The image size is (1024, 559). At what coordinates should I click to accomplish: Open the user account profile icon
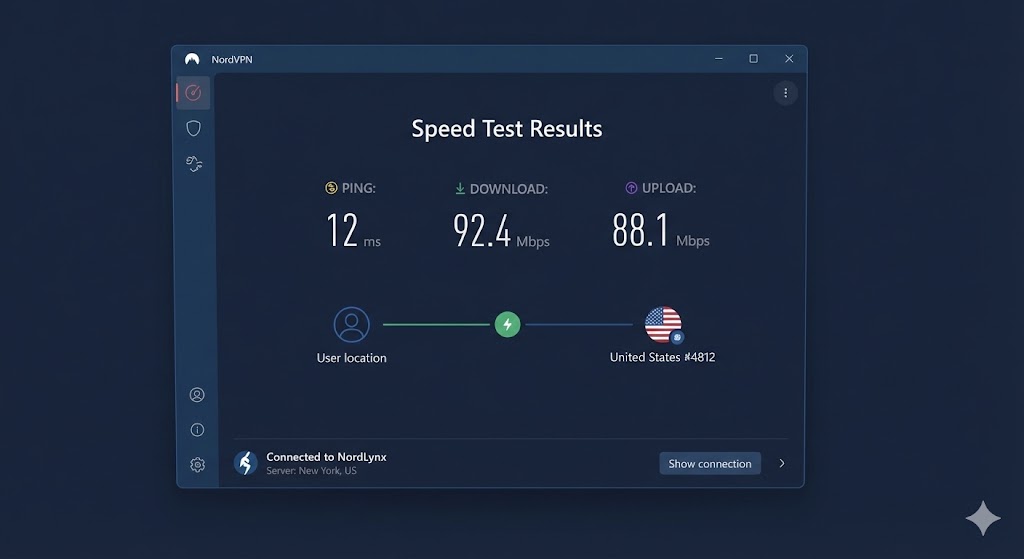tap(197, 394)
